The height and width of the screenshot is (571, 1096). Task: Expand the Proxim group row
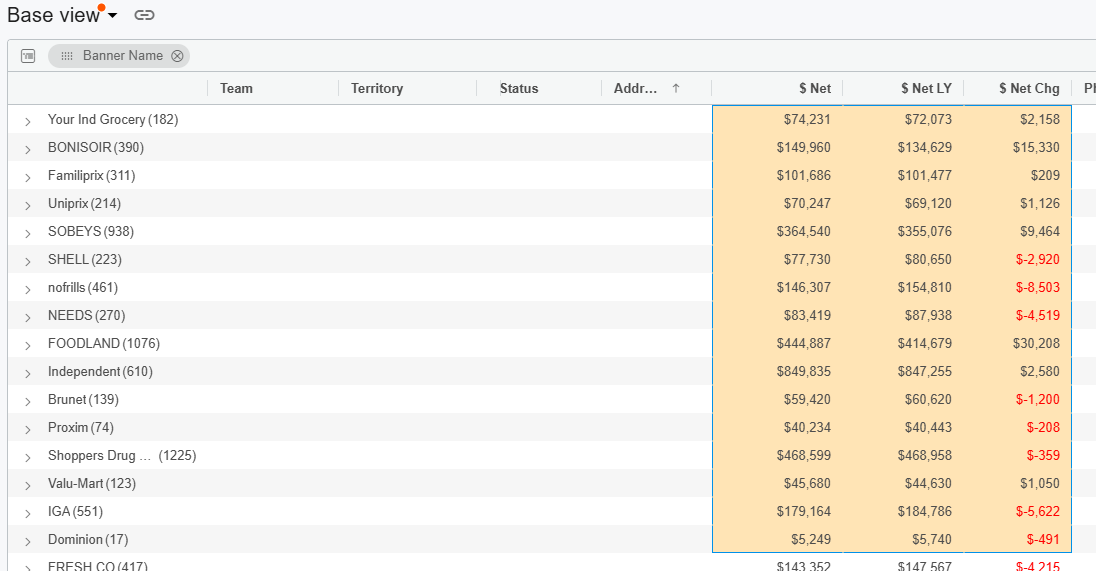pos(27,428)
